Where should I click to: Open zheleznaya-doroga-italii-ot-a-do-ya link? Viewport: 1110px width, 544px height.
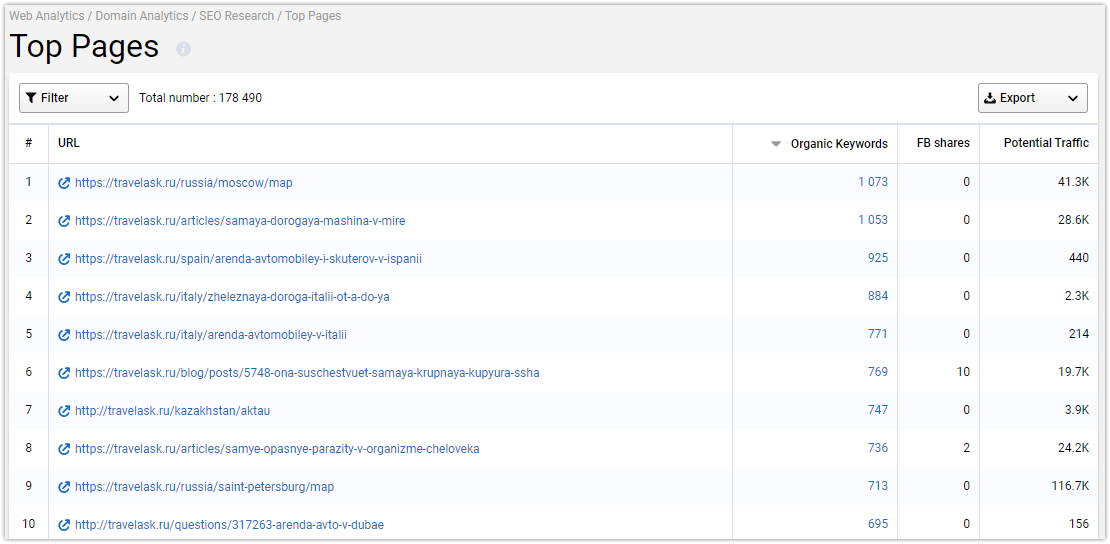pos(232,298)
